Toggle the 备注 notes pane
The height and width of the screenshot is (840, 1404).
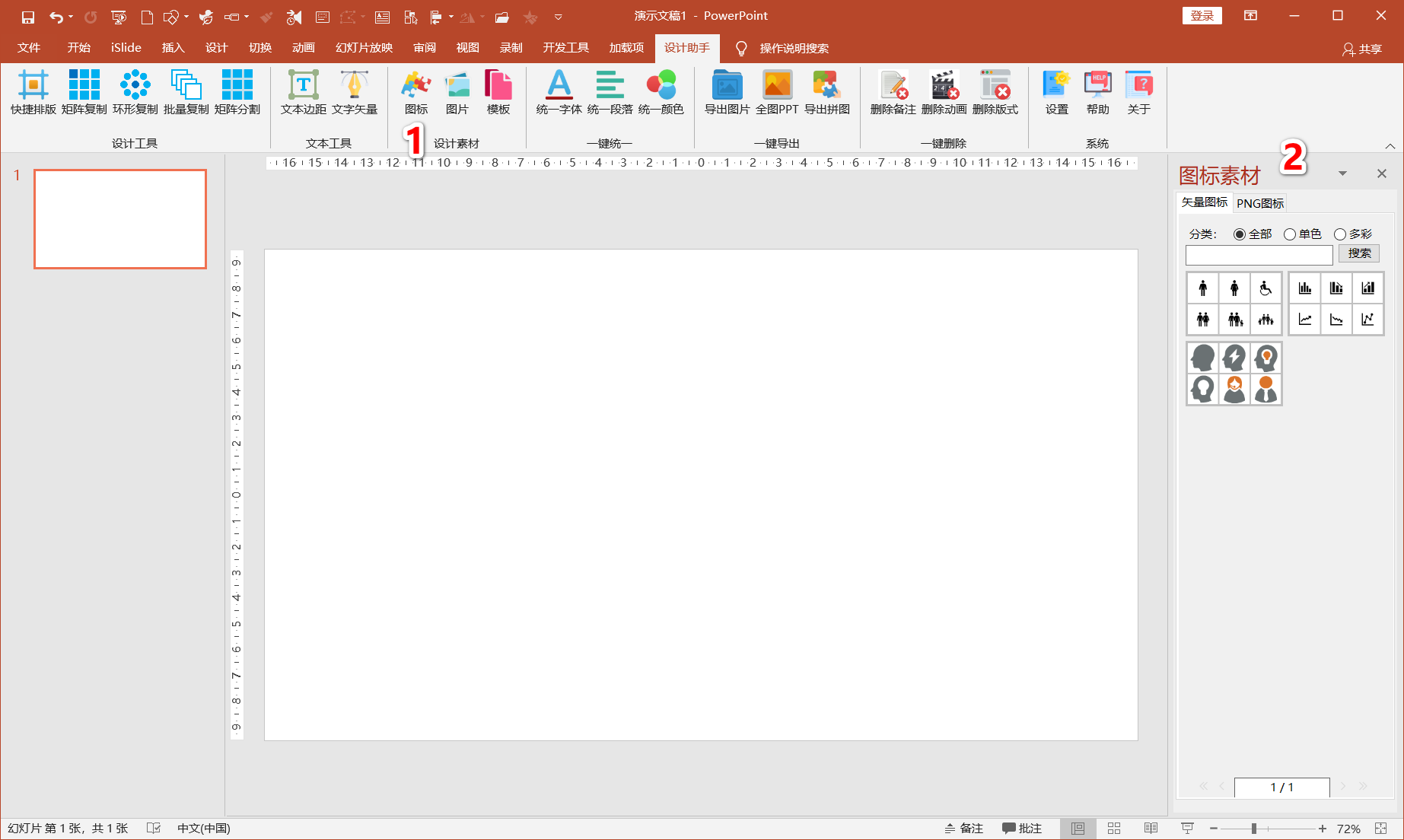(x=964, y=829)
